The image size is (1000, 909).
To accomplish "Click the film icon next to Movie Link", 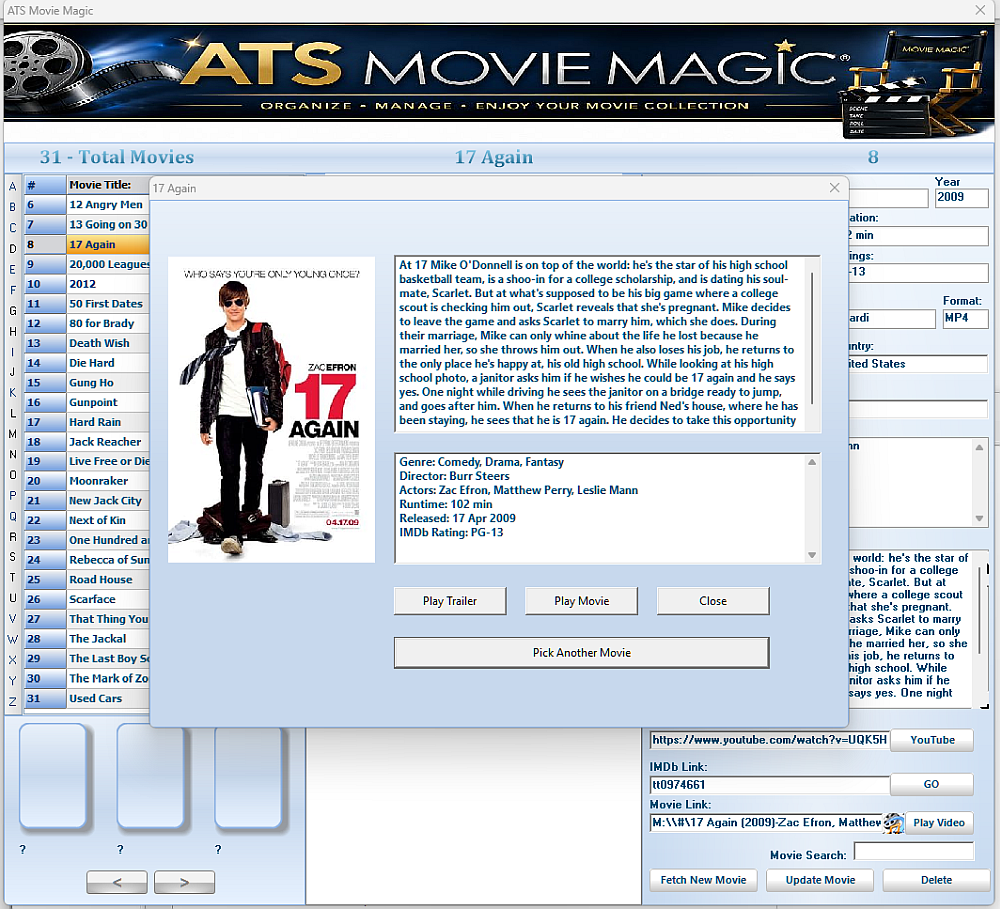I will (893, 823).
